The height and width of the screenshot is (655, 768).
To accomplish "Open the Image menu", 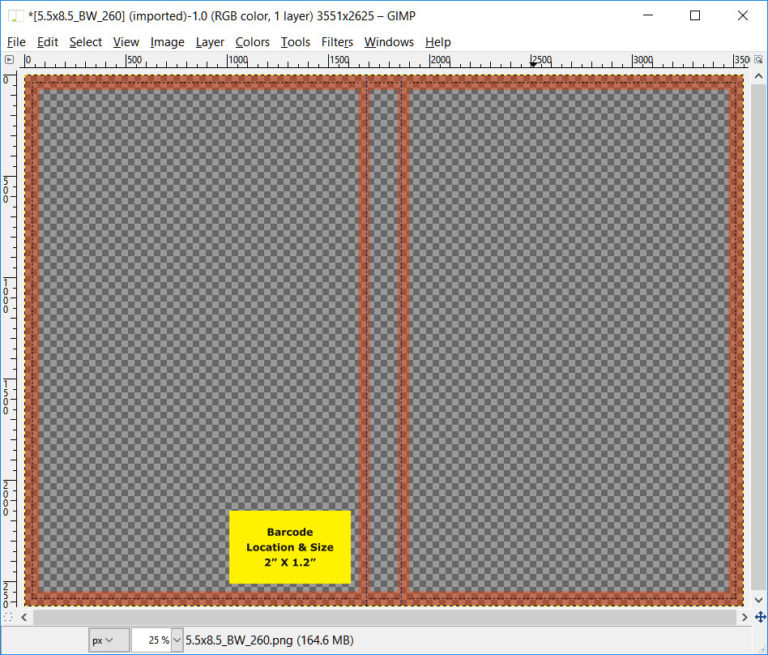I will [167, 42].
